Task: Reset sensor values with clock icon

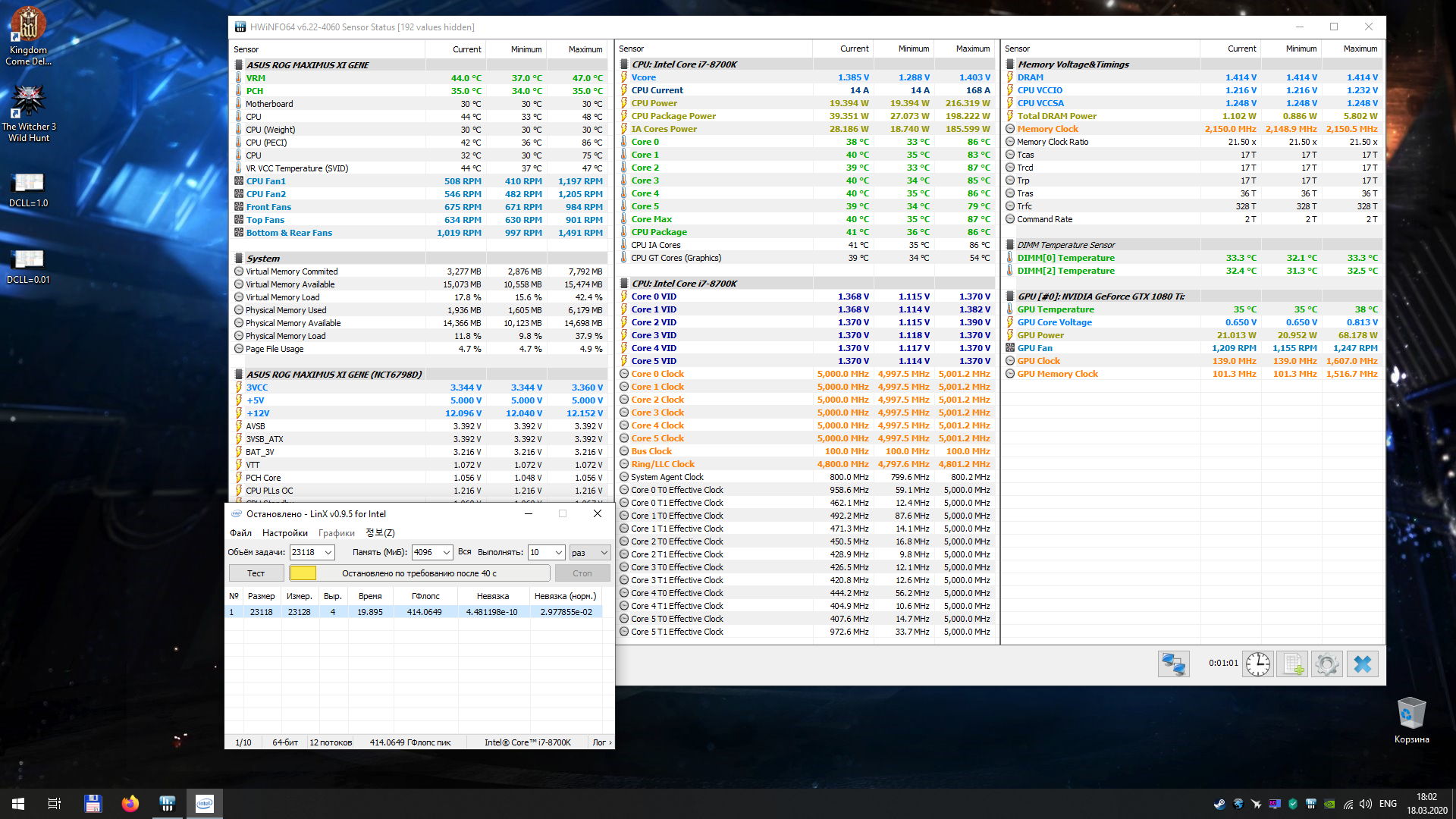Action: point(1258,664)
